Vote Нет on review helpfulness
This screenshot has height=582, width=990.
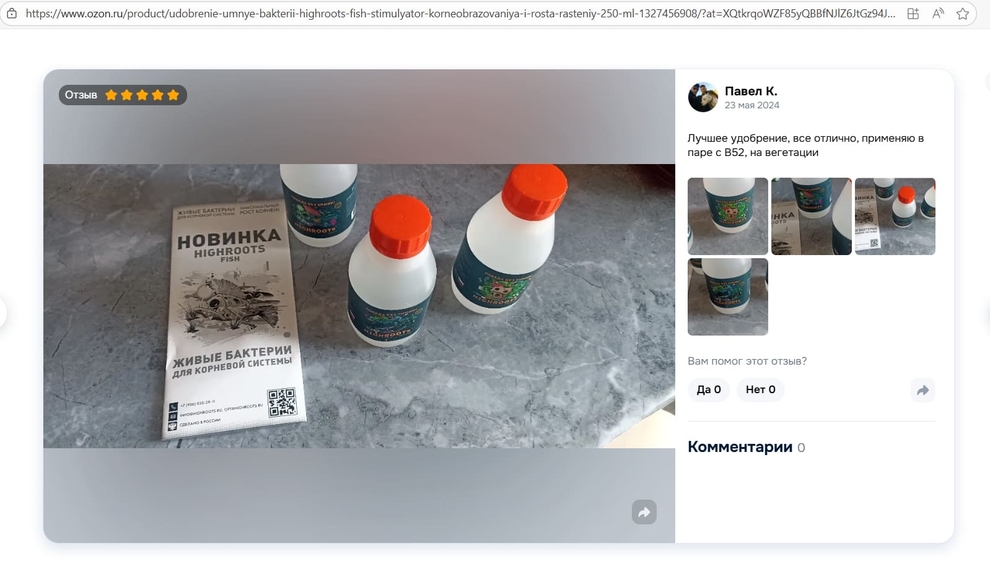(x=760, y=389)
